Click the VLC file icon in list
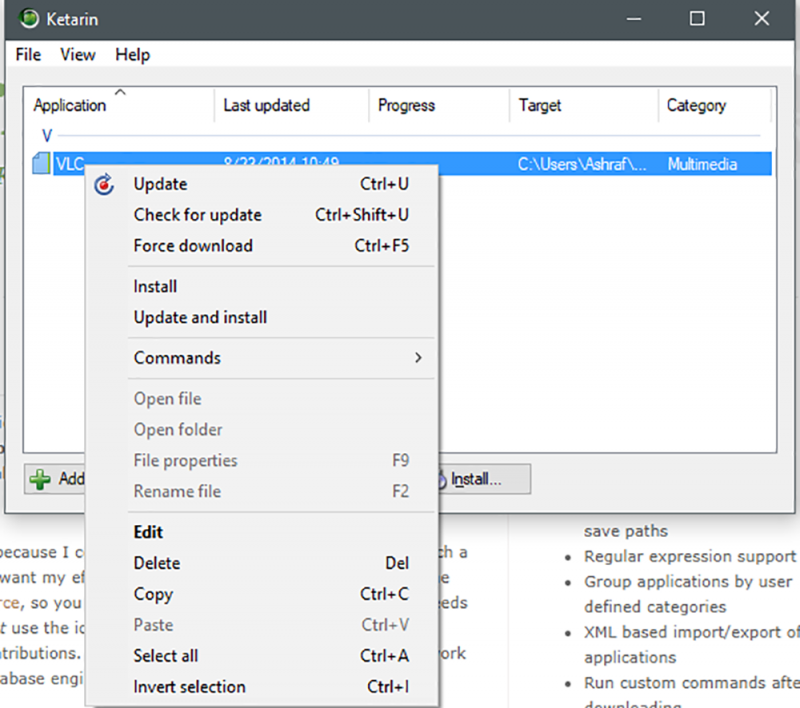The image size is (800, 708). point(41,164)
